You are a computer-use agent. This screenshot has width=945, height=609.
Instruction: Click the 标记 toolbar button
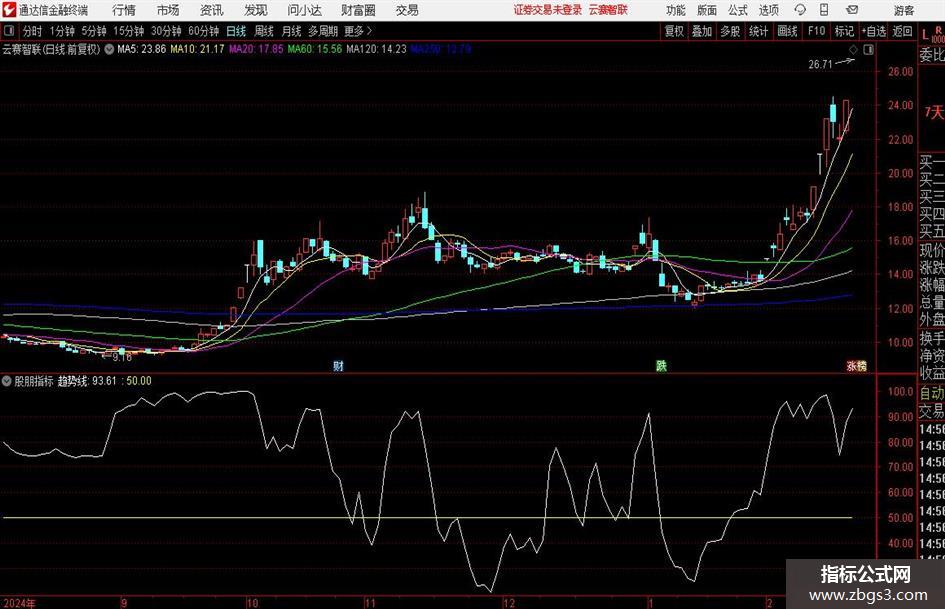[844, 31]
